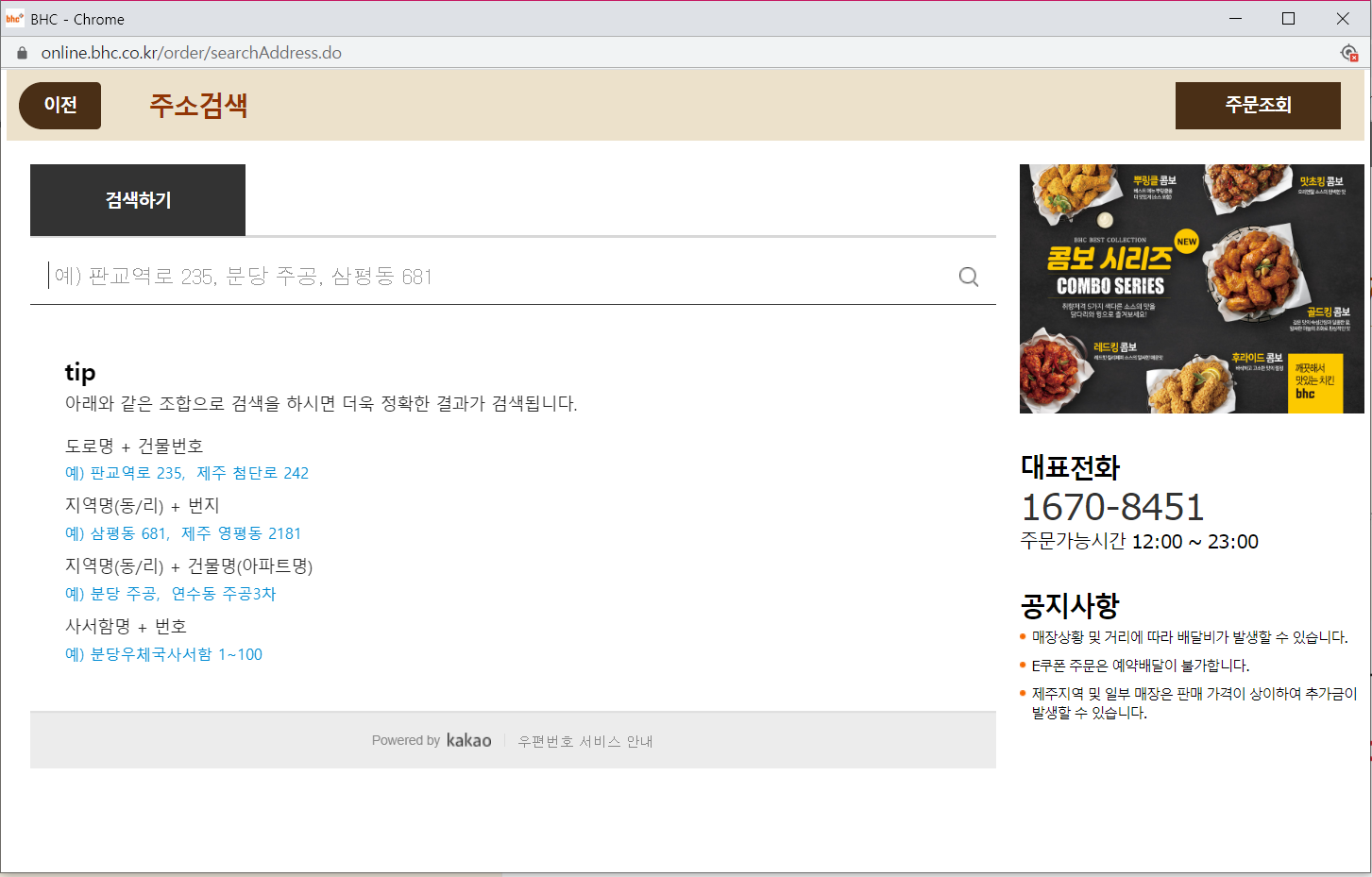This screenshot has width=1372, height=877.
Task: Click the 주문가능시간 12:00 ~ 23:00 text
Action: [1140, 542]
